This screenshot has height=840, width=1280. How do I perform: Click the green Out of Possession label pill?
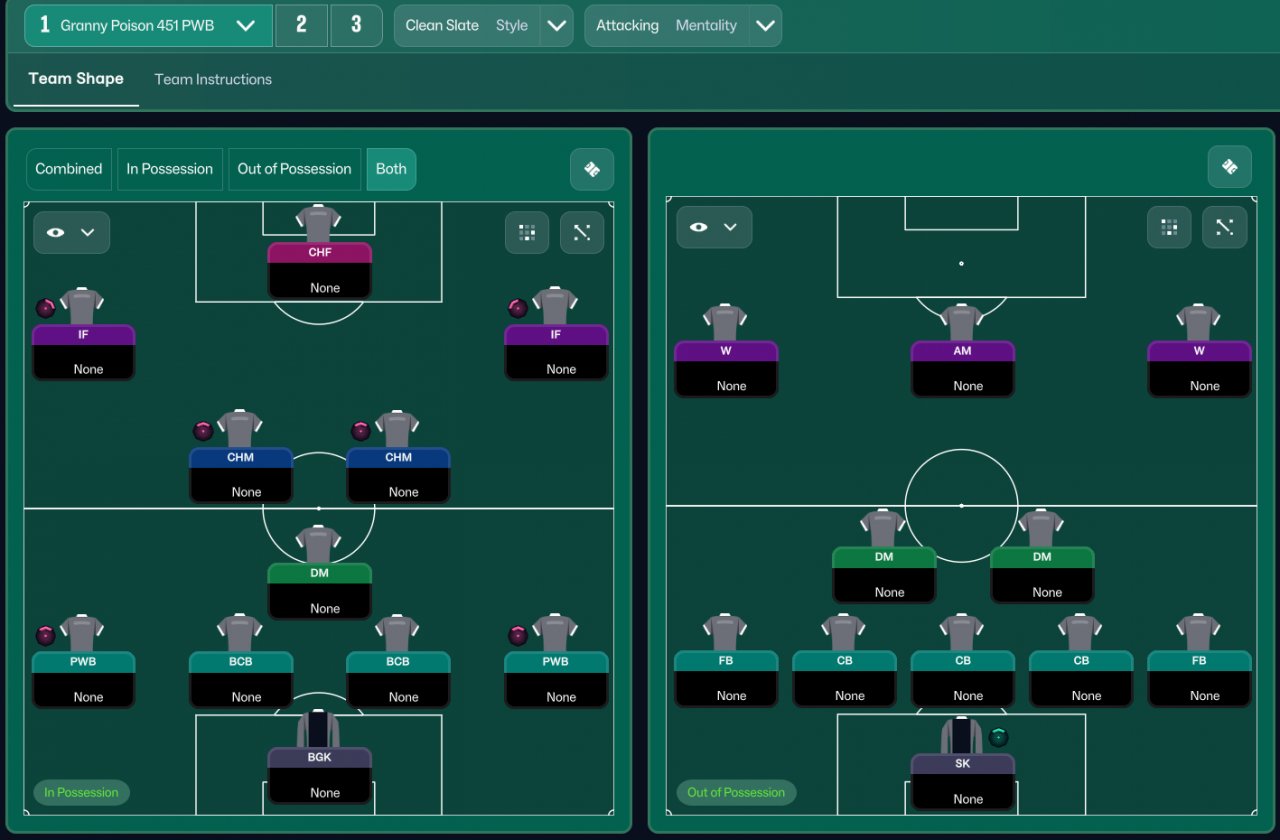[736, 792]
